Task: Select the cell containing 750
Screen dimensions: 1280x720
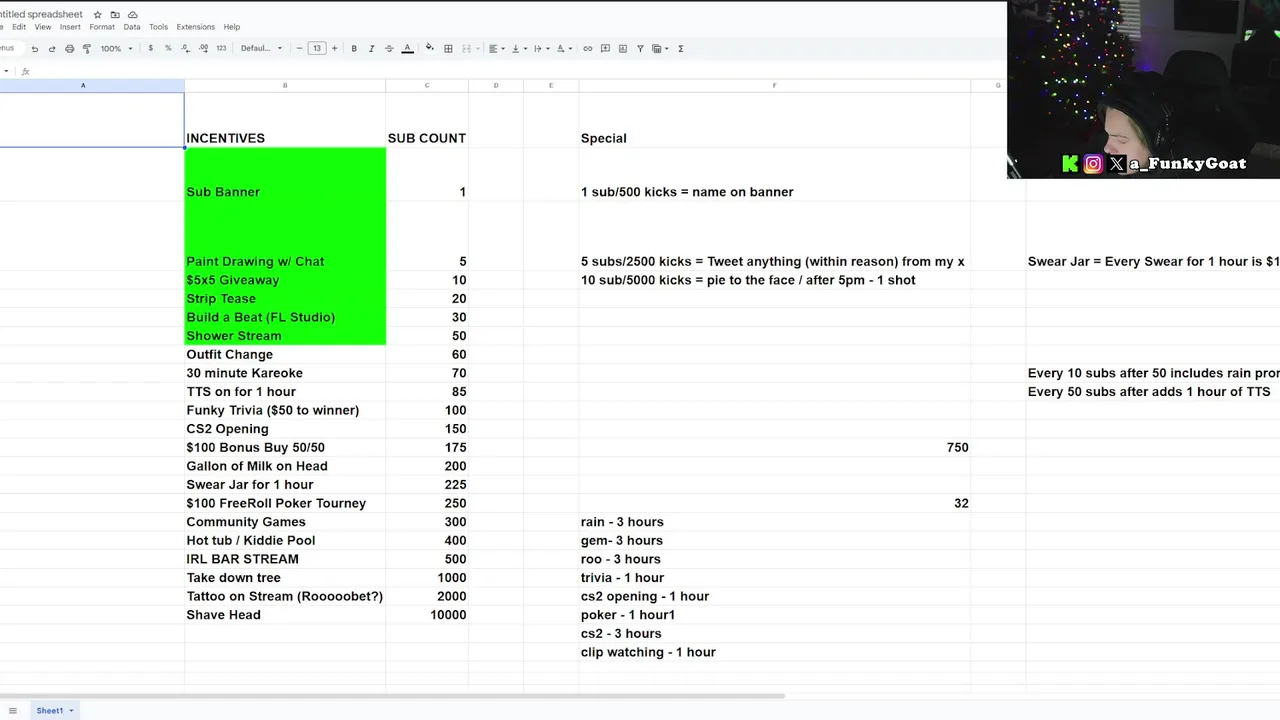Action: 775,447
